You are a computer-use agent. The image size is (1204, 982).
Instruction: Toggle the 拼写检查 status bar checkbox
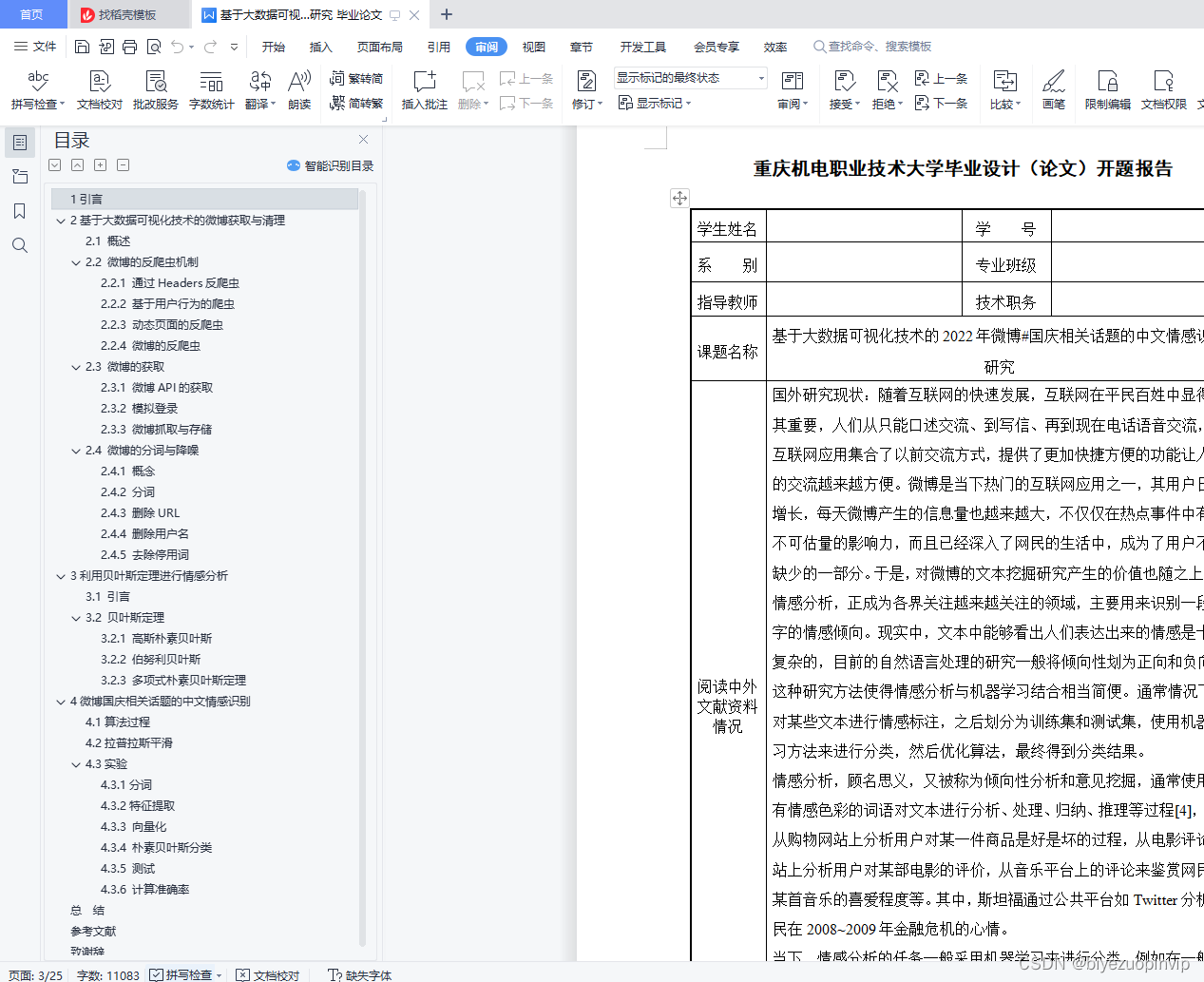coord(156,974)
